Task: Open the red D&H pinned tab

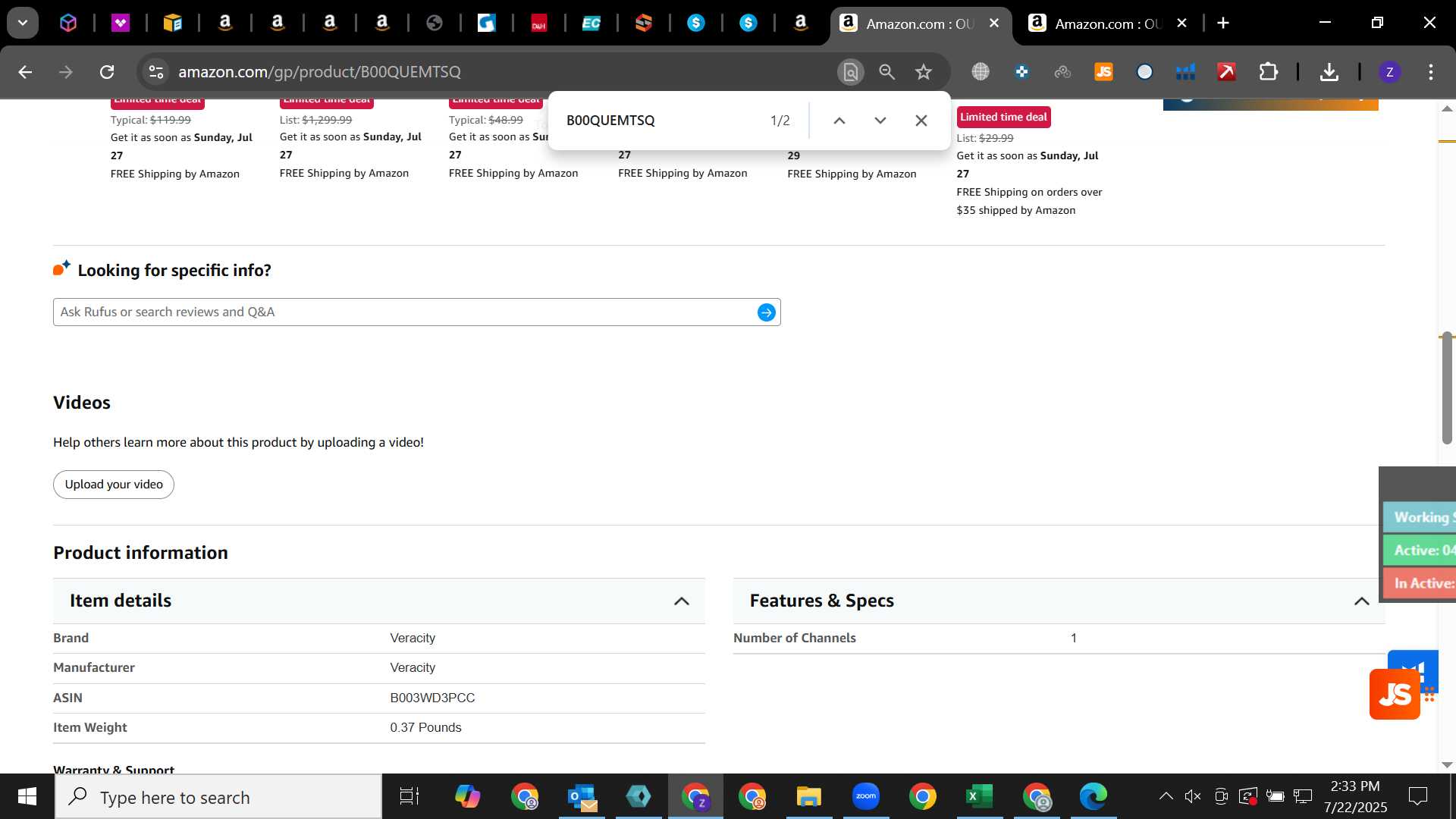Action: 539,24
